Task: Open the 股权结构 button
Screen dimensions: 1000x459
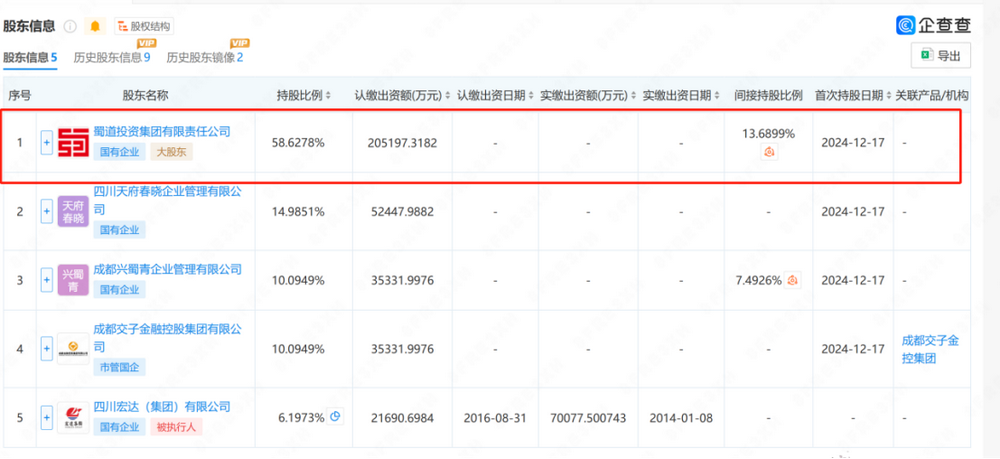Action: coord(143,26)
